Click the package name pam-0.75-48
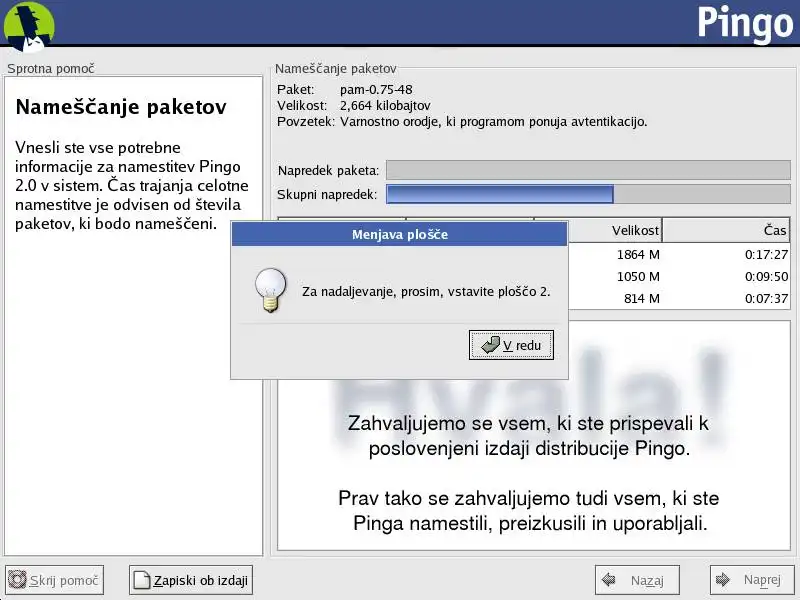The width and height of the screenshot is (800, 600). tap(376, 90)
